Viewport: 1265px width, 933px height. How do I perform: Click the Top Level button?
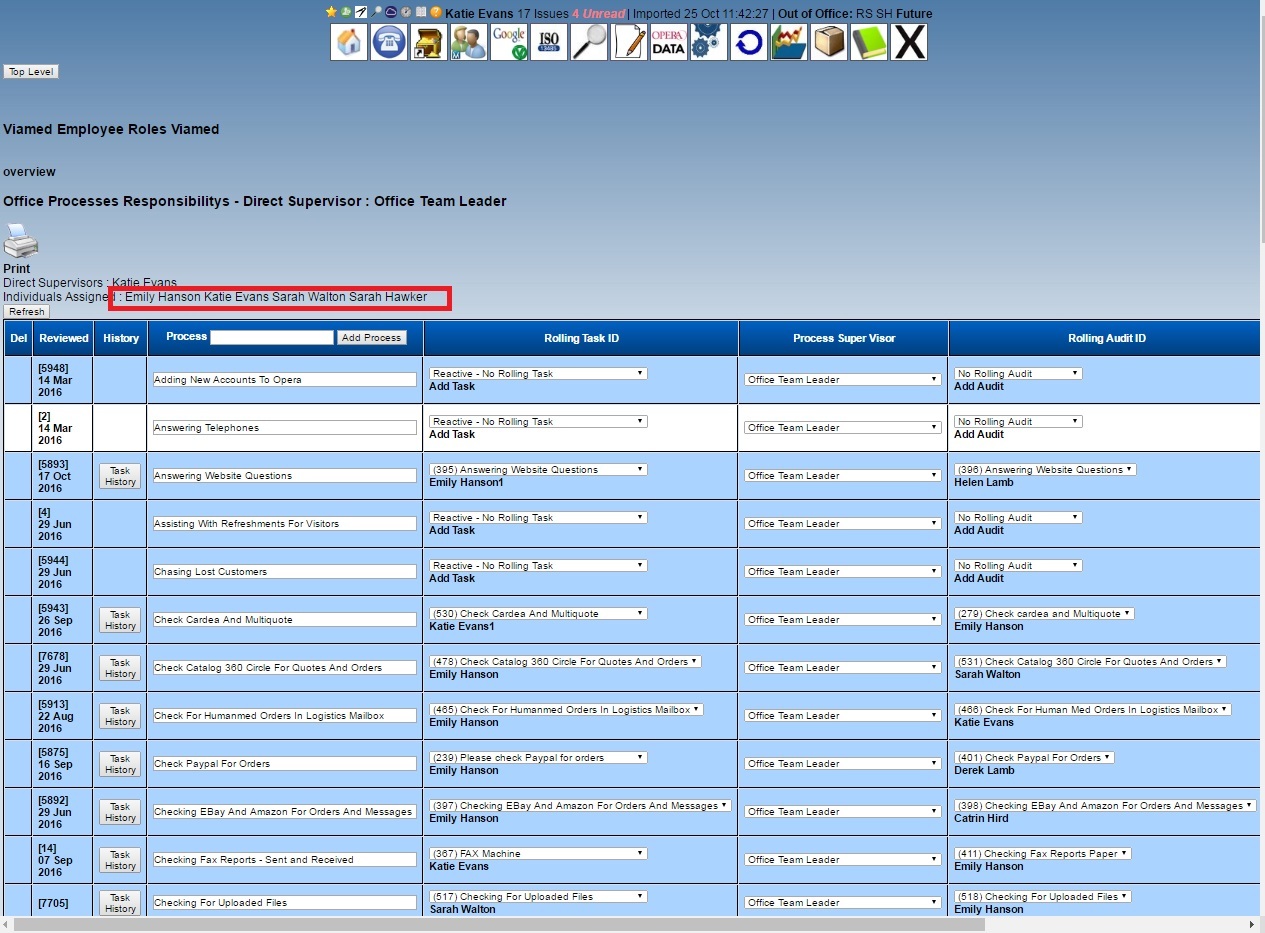(31, 72)
